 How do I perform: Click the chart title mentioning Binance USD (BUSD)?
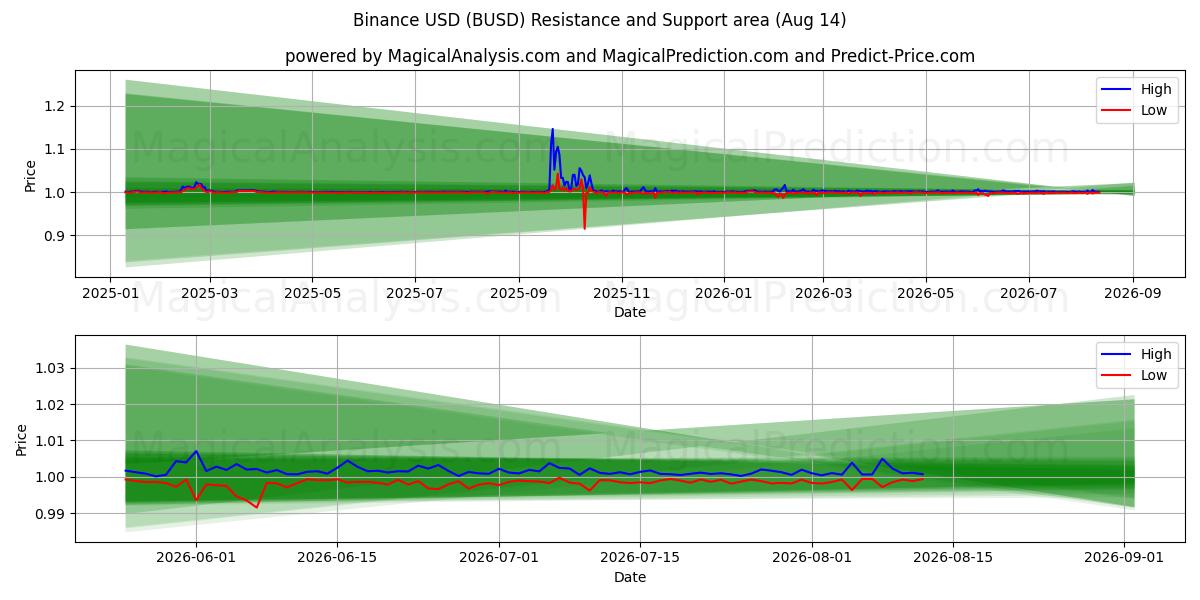[600, 20]
